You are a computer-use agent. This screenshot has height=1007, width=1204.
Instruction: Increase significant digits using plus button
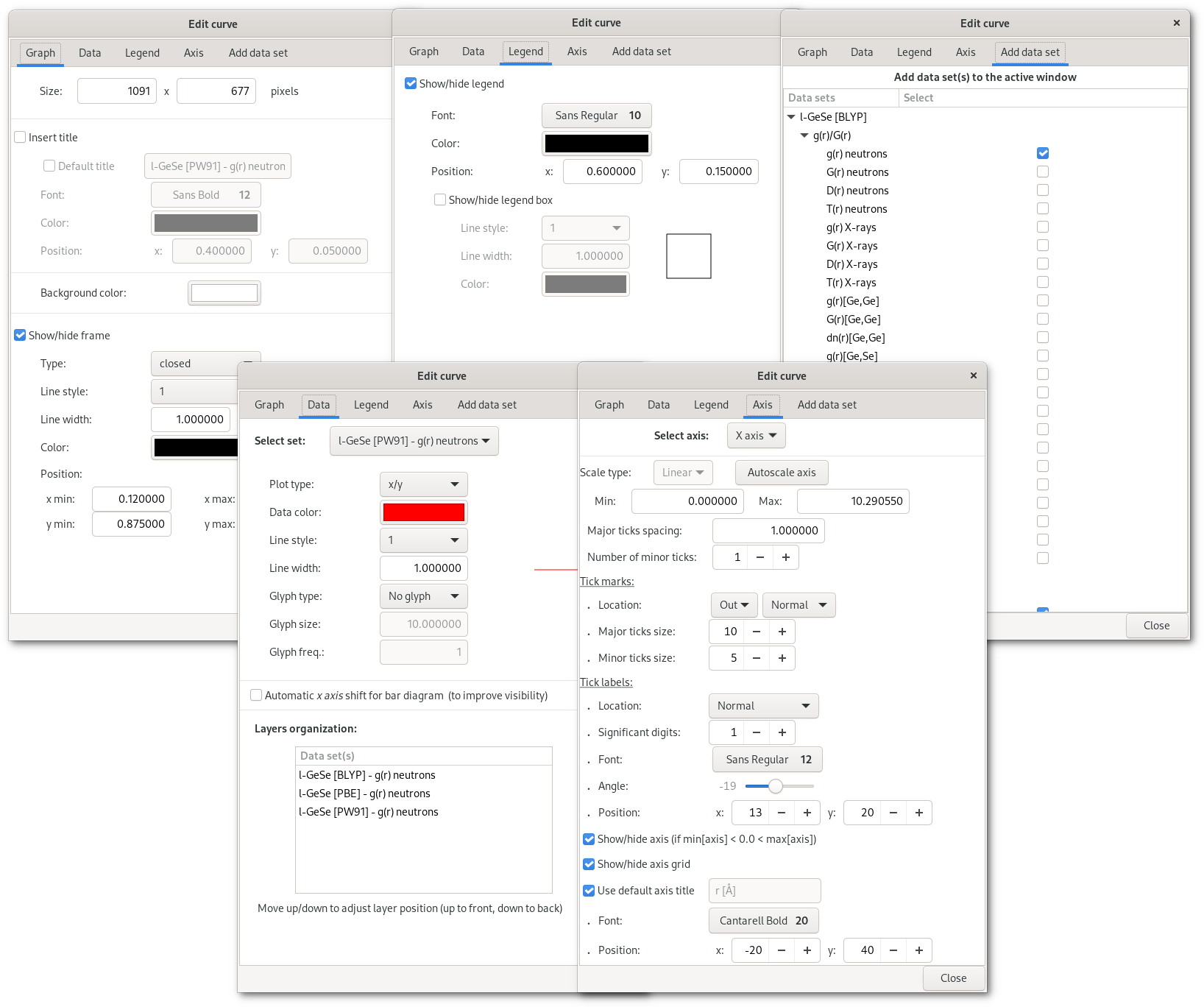[782, 732]
